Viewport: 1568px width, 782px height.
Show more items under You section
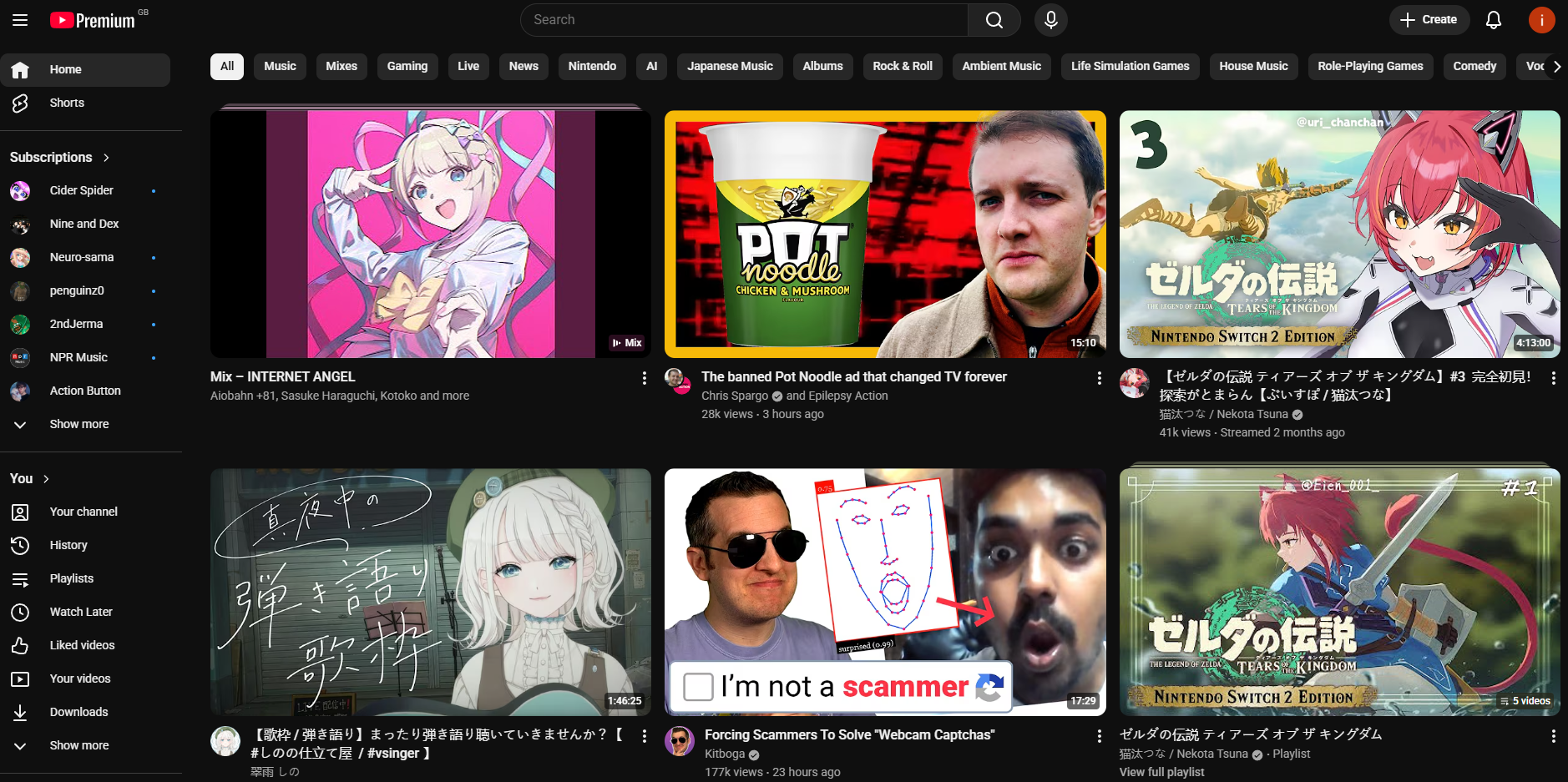(x=85, y=745)
